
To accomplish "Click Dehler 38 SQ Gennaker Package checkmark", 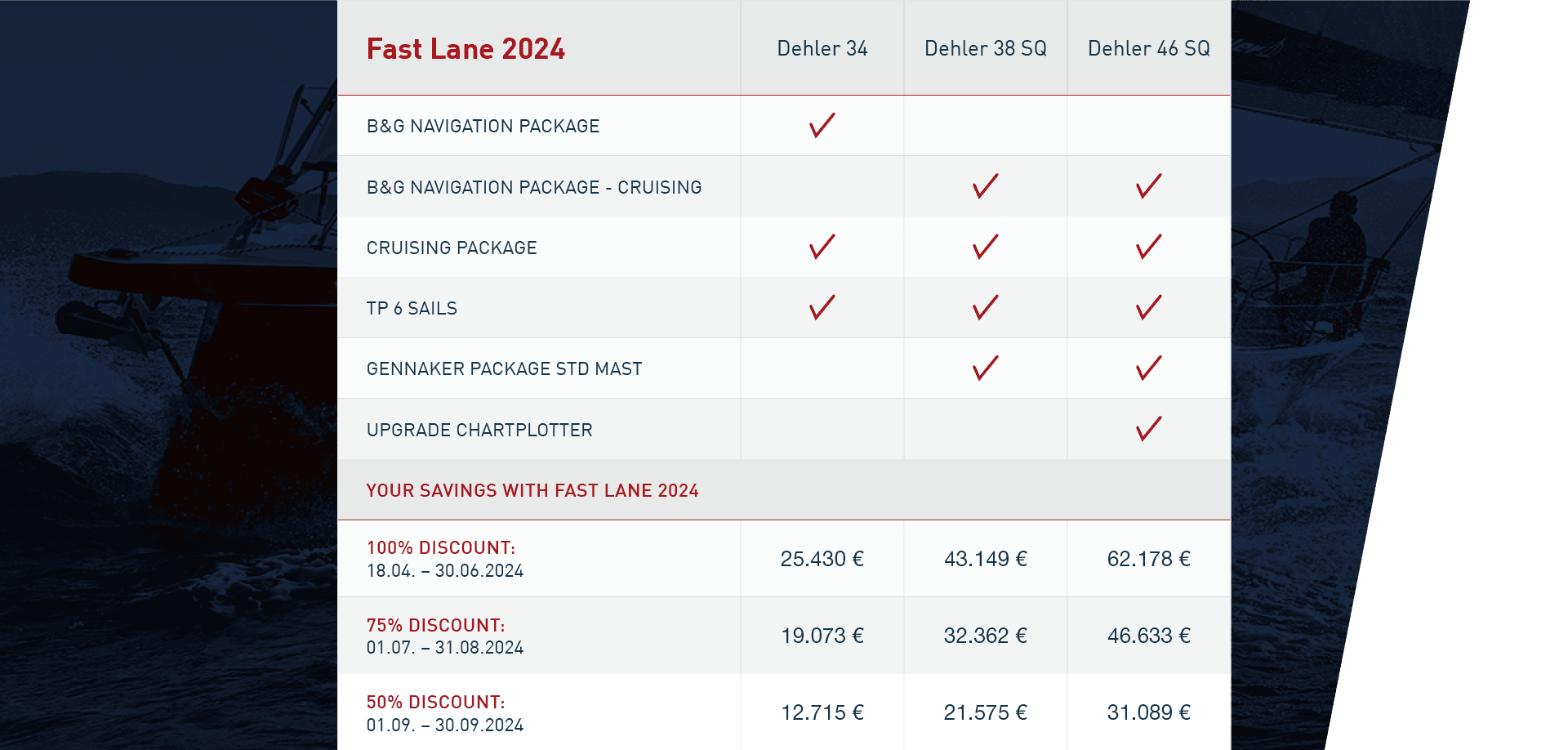I will [985, 368].
